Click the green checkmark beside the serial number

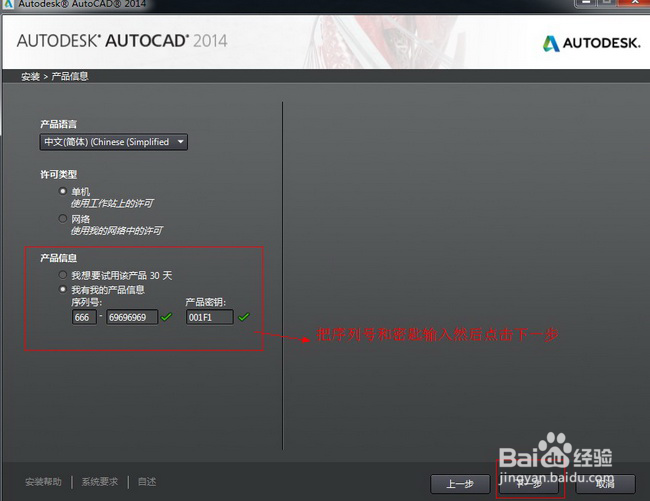[166, 317]
